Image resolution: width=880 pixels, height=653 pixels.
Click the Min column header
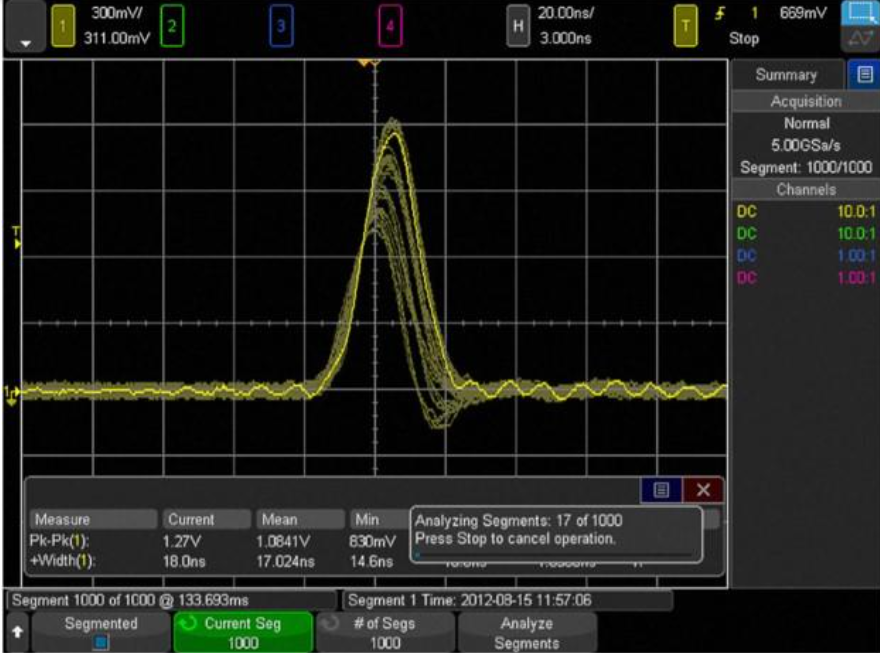pyautogui.click(x=381, y=519)
